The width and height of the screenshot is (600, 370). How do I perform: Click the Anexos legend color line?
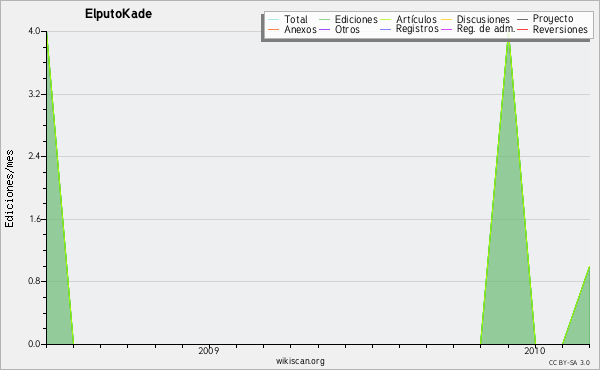[x=274, y=29]
